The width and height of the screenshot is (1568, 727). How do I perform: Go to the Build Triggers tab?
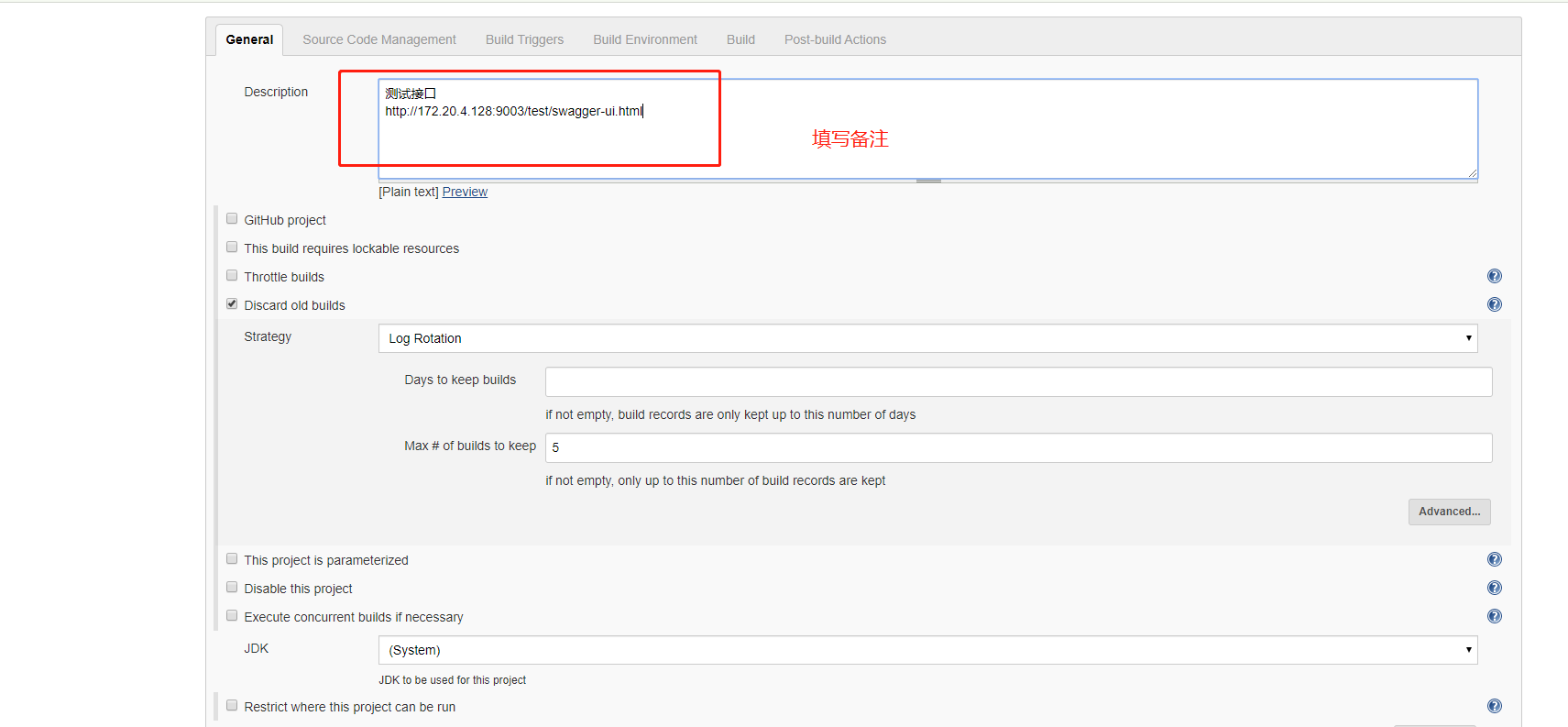[524, 39]
